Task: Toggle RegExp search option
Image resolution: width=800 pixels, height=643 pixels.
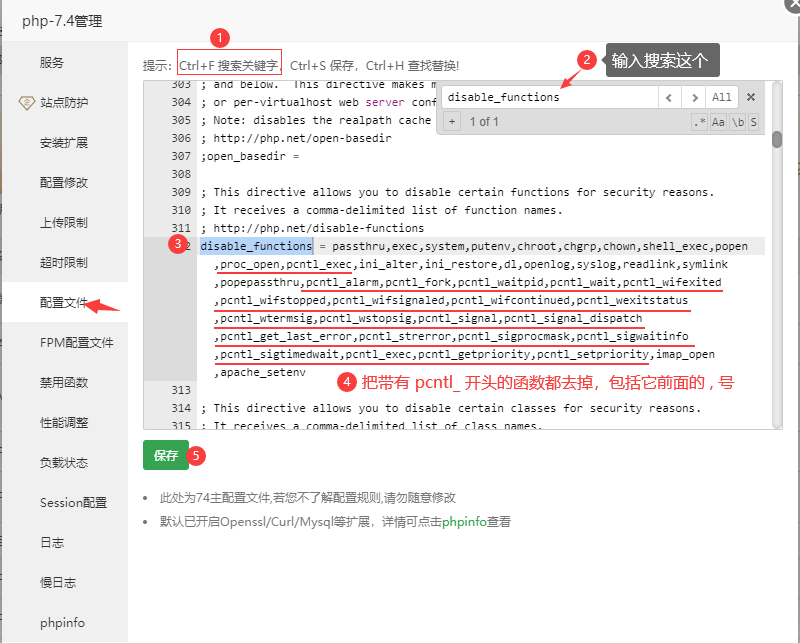Action: (x=699, y=121)
